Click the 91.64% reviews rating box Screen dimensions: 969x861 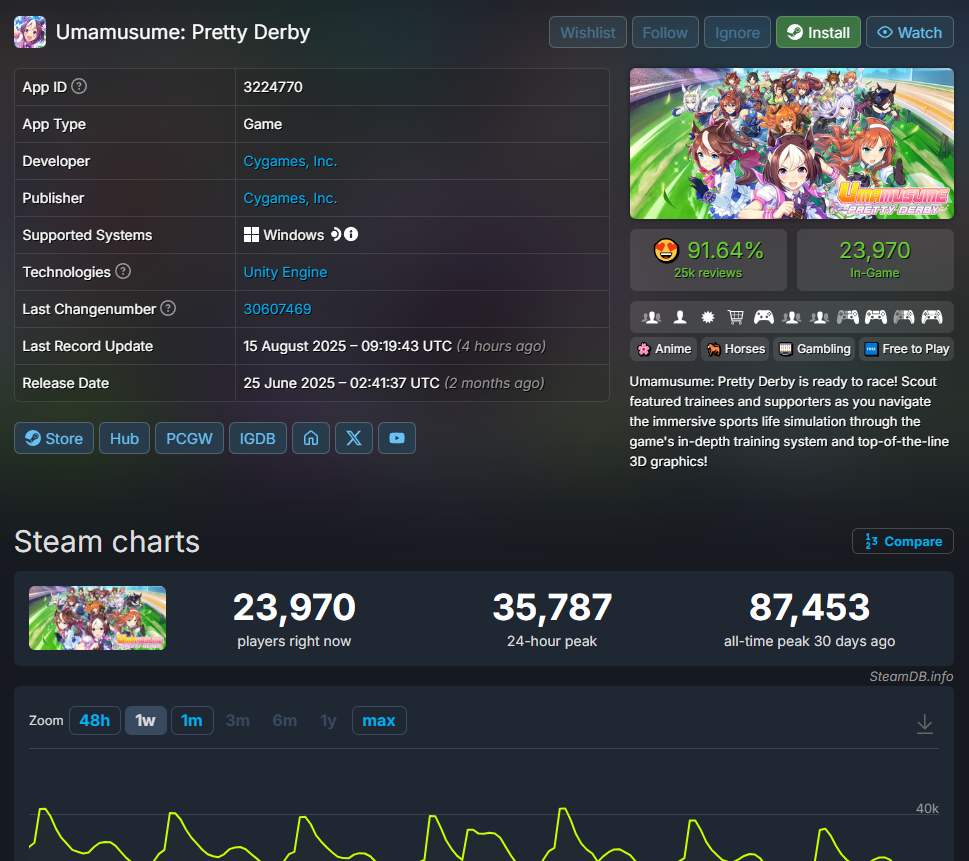[708, 260]
